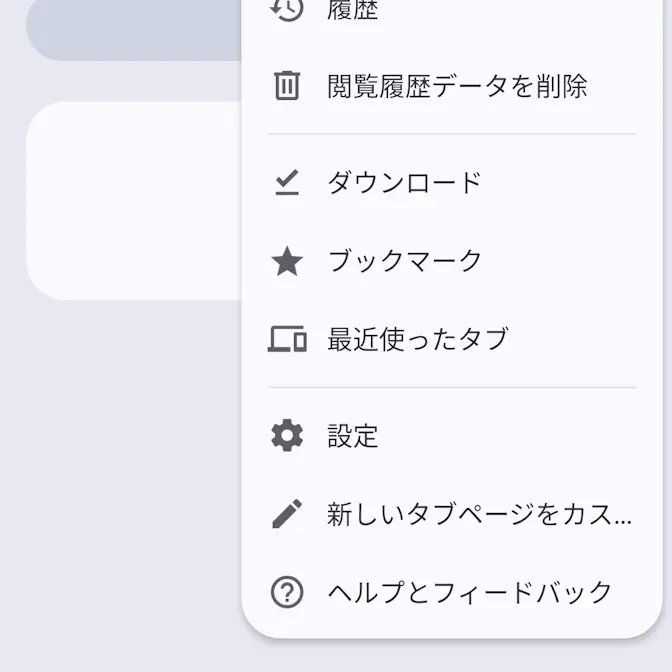Click the help question mark icon

pos(287,592)
